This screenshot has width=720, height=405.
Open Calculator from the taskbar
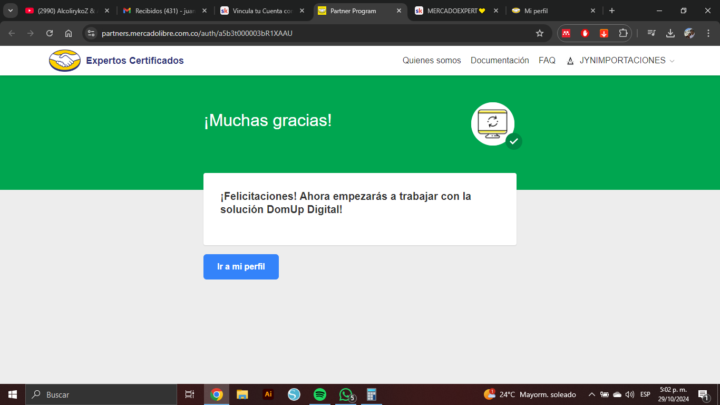tap(371, 394)
